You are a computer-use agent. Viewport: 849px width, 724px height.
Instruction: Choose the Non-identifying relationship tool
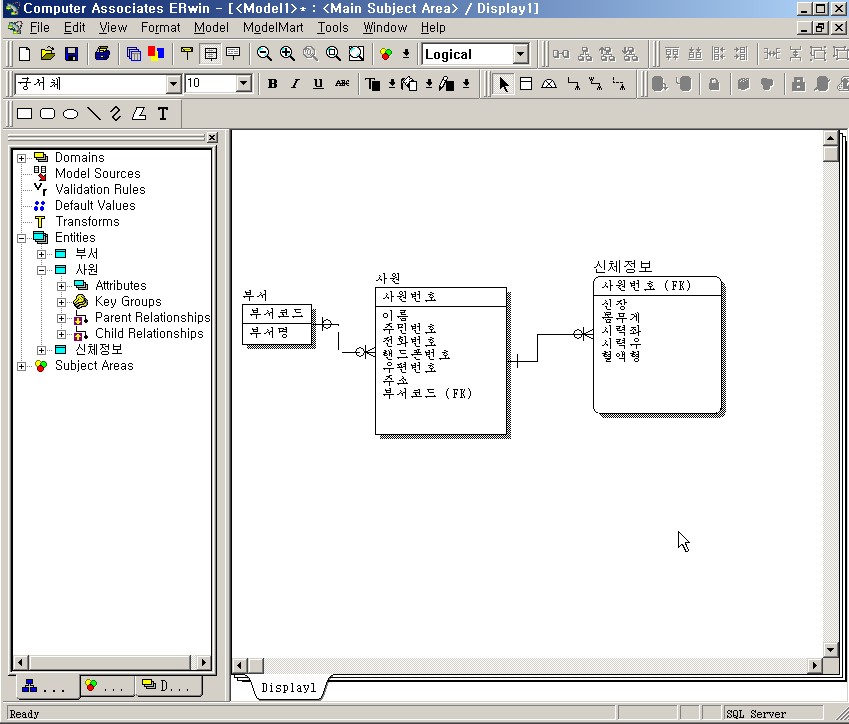(619, 83)
